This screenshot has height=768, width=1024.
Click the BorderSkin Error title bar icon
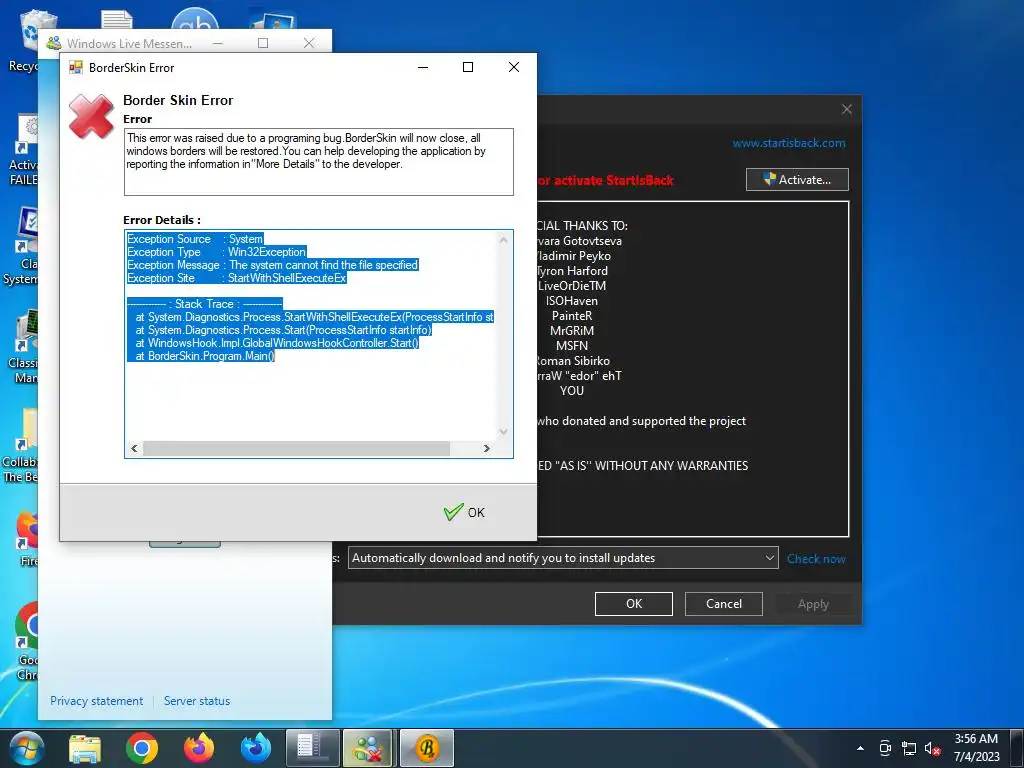click(76, 67)
